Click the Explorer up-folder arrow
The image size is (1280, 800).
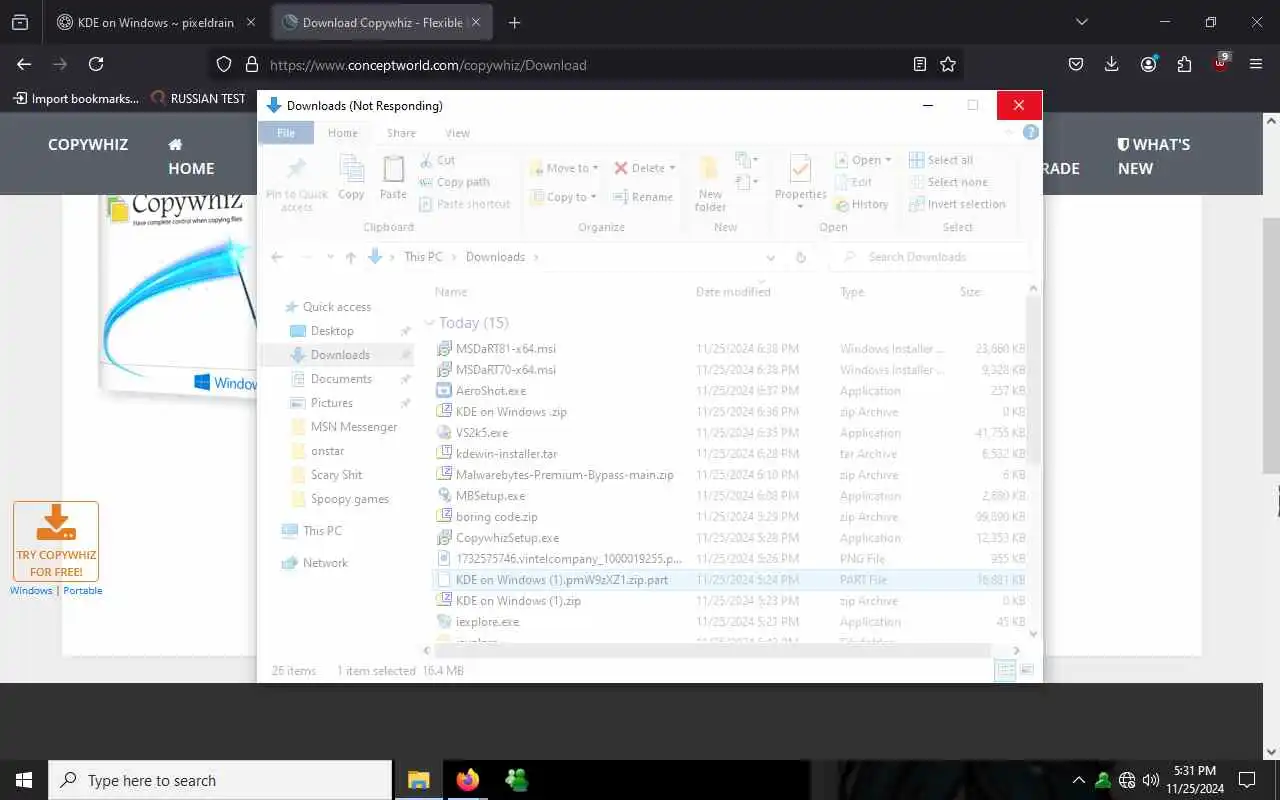pyautogui.click(x=350, y=257)
